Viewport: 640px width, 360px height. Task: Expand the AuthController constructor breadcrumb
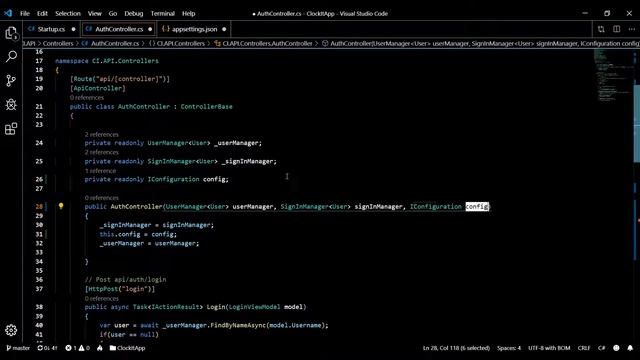tap(481, 43)
